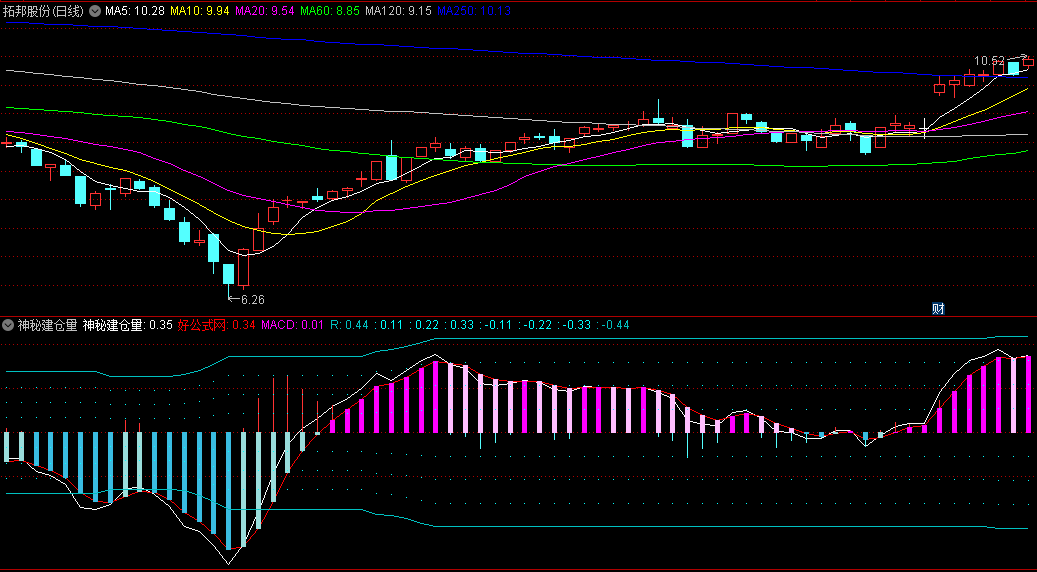This screenshot has height=572, width=1037.
Task: Click the red 好公式网: 0.34 label
Action: click(x=217, y=325)
